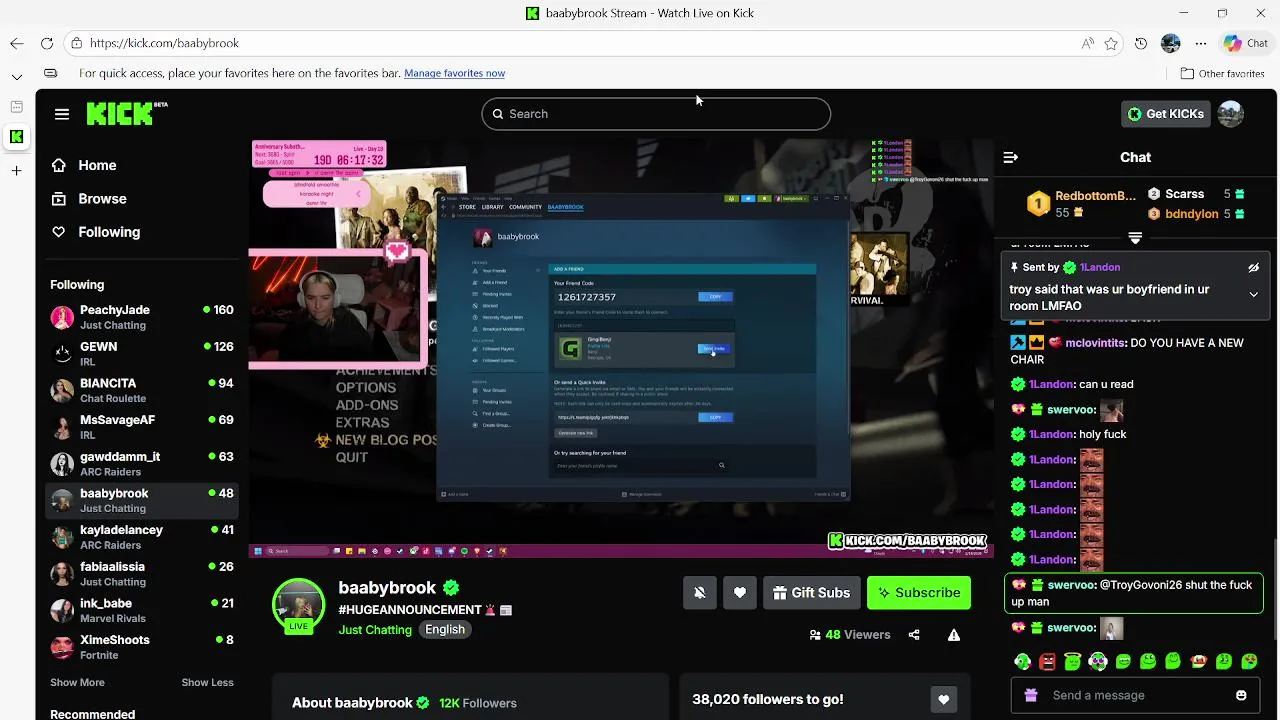Click Show More under Following list
The width and height of the screenshot is (1280, 720).
(x=77, y=683)
